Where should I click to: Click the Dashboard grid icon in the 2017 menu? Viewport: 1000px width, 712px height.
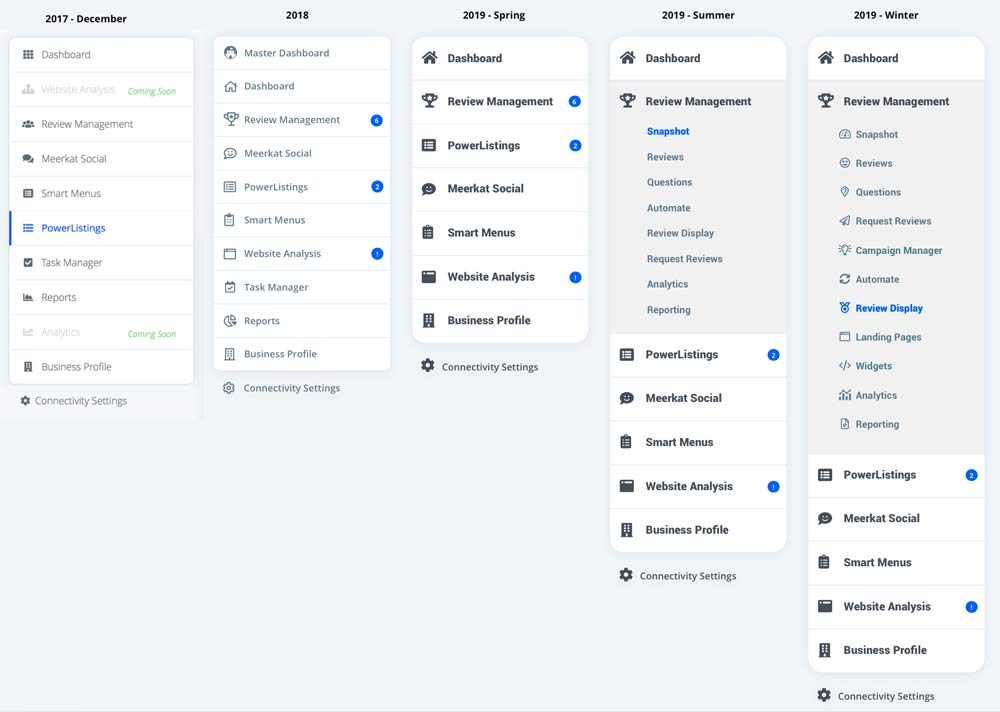[28, 55]
